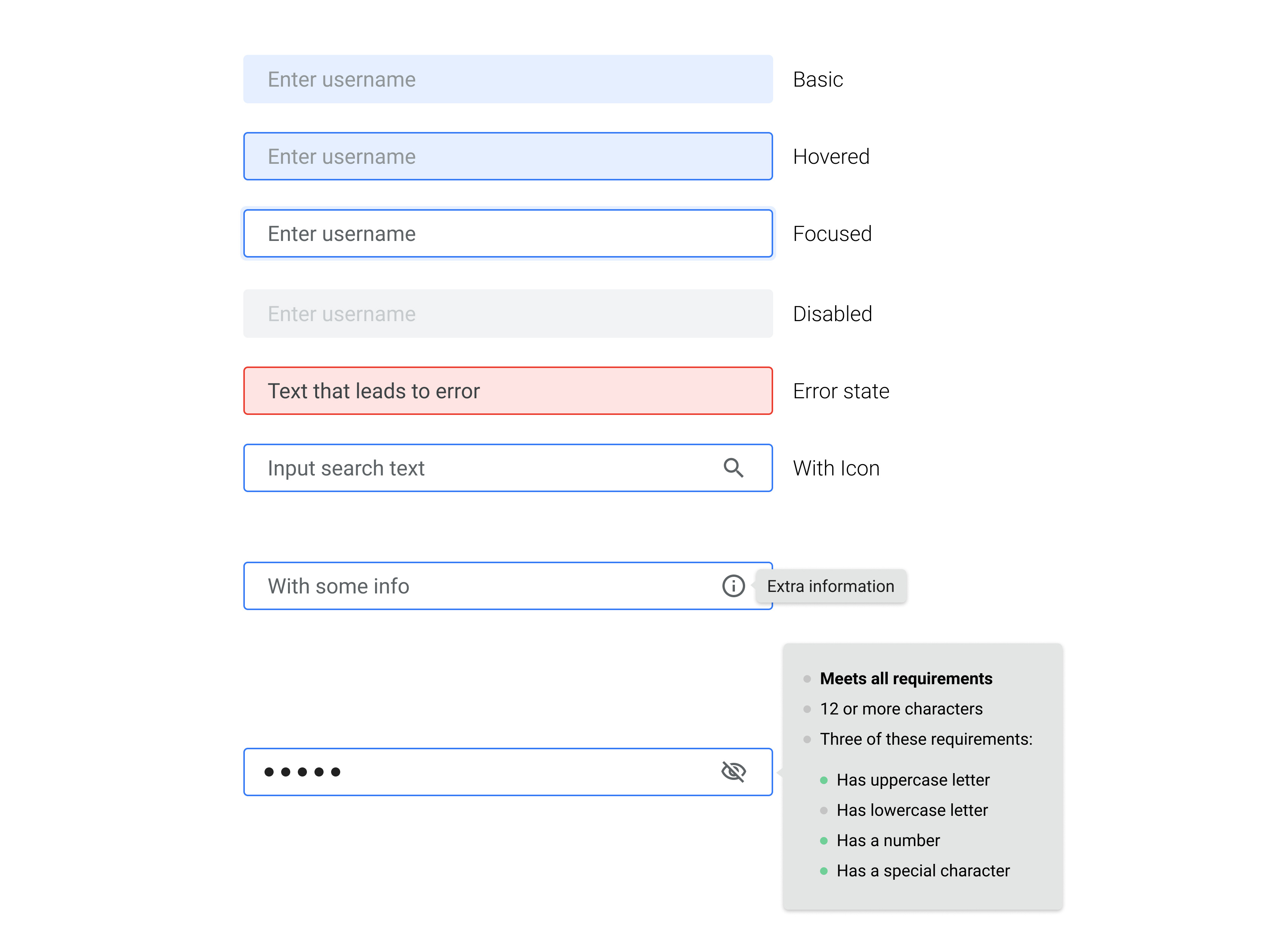The width and height of the screenshot is (1270, 952).
Task: Click the password dots input
Action: [x=459, y=771]
